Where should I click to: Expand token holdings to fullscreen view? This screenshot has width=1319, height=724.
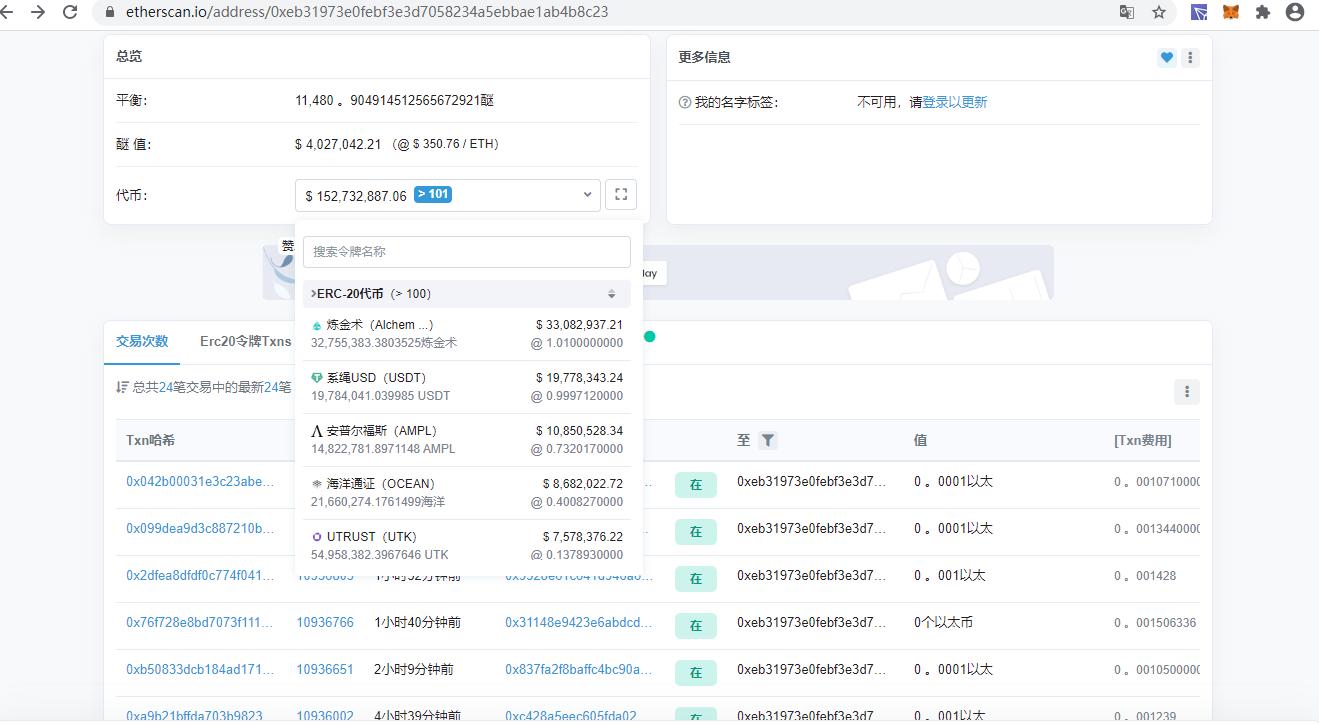pyautogui.click(x=621, y=194)
